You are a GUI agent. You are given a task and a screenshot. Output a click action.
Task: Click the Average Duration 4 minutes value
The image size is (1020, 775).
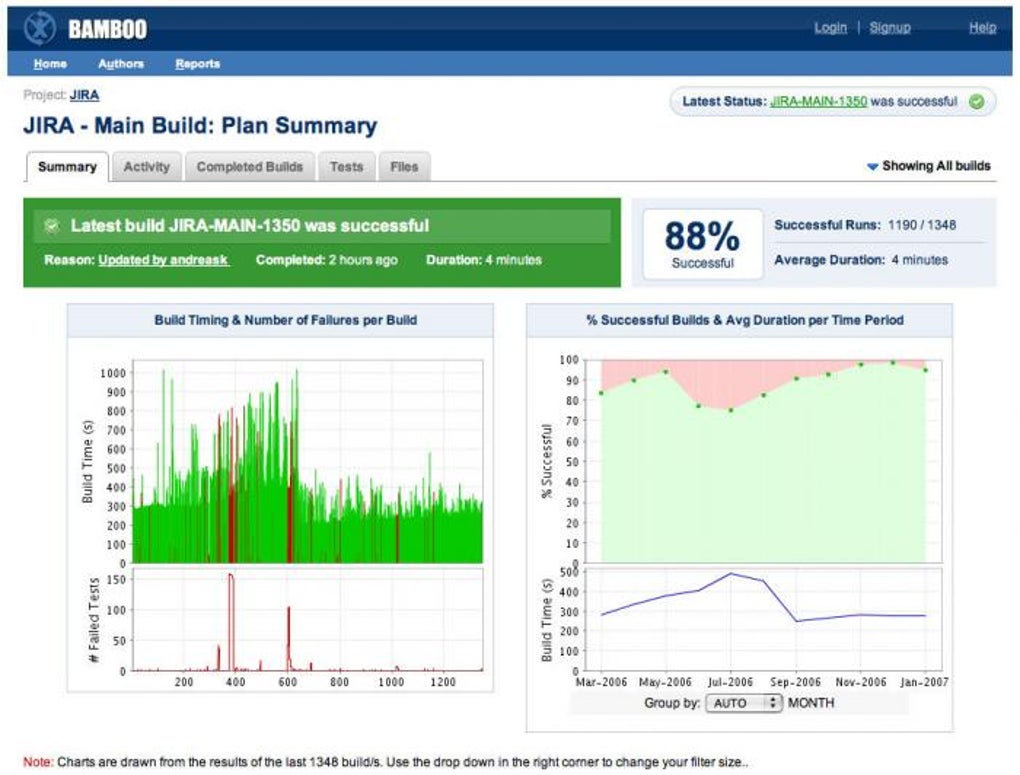pyautogui.click(x=920, y=260)
